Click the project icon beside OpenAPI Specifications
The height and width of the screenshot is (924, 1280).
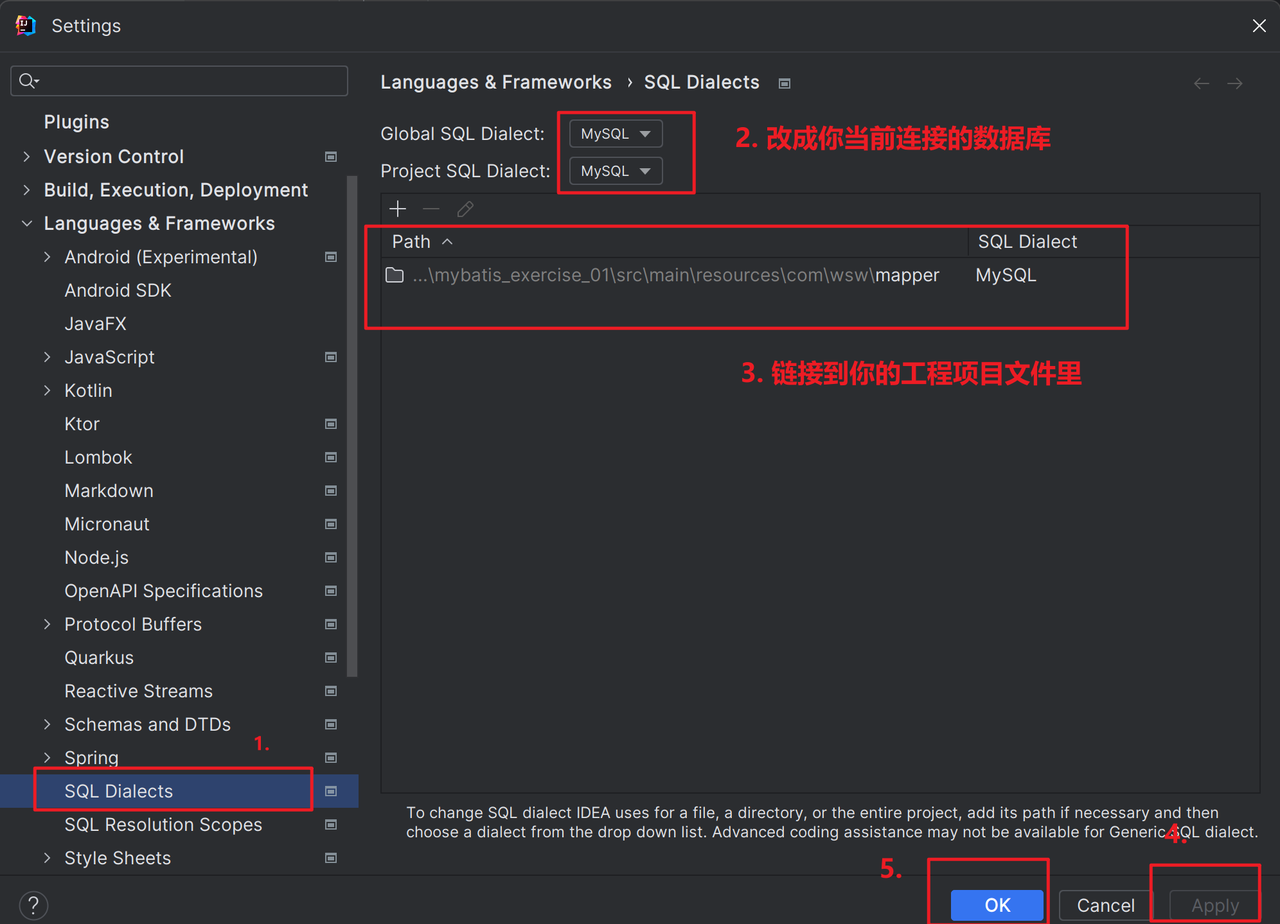pyautogui.click(x=331, y=591)
